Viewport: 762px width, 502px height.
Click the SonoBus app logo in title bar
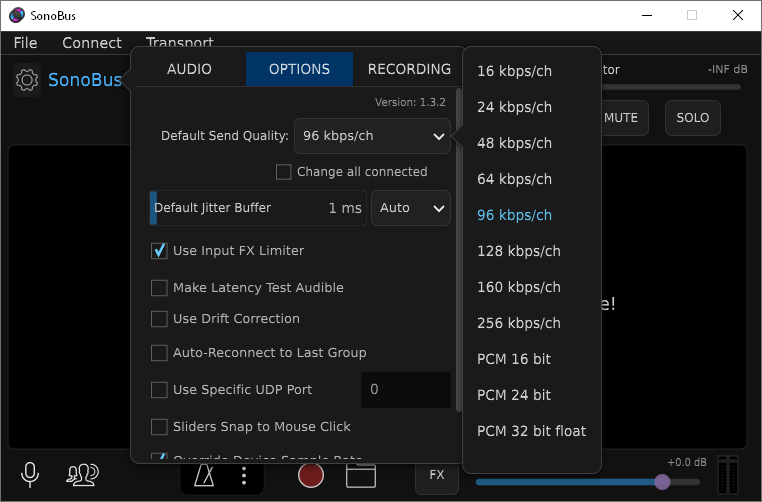[x=16, y=16]
